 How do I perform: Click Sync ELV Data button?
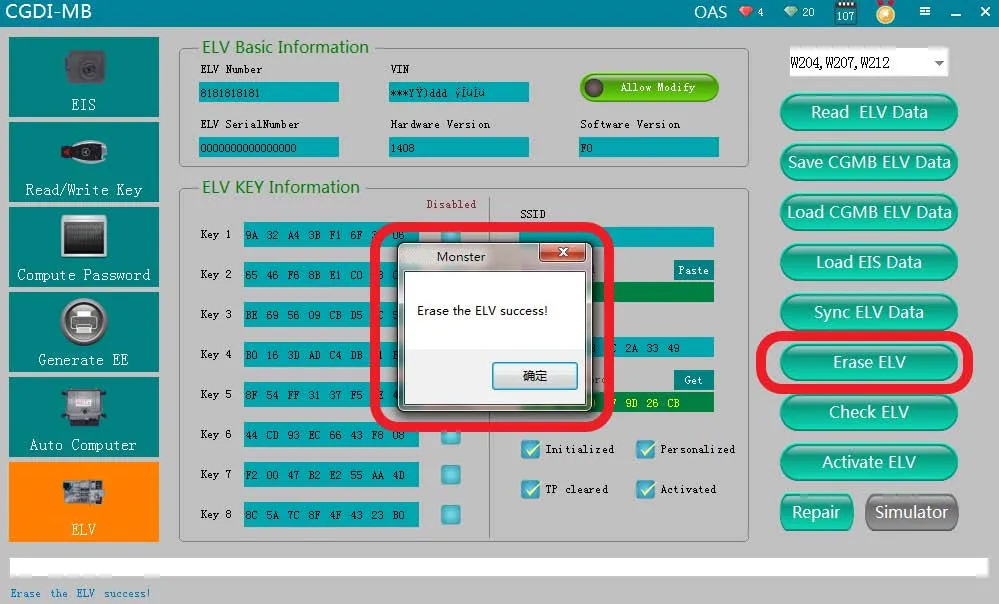[x=868, y=312]
